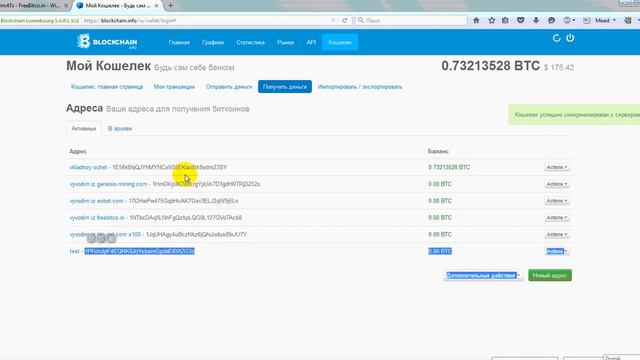Screen dimensions: 640x360
Task: Open Actions dropdown for eobot.com row
Action: (557, 201)
